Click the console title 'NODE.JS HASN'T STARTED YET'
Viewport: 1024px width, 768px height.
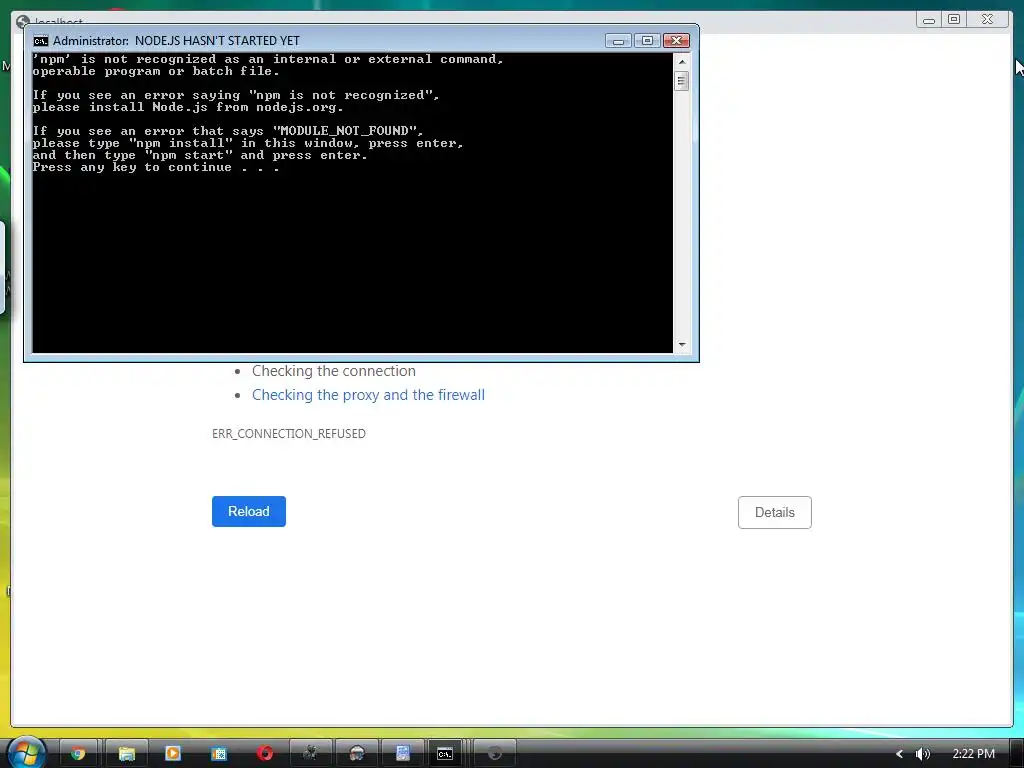[217, 40]
